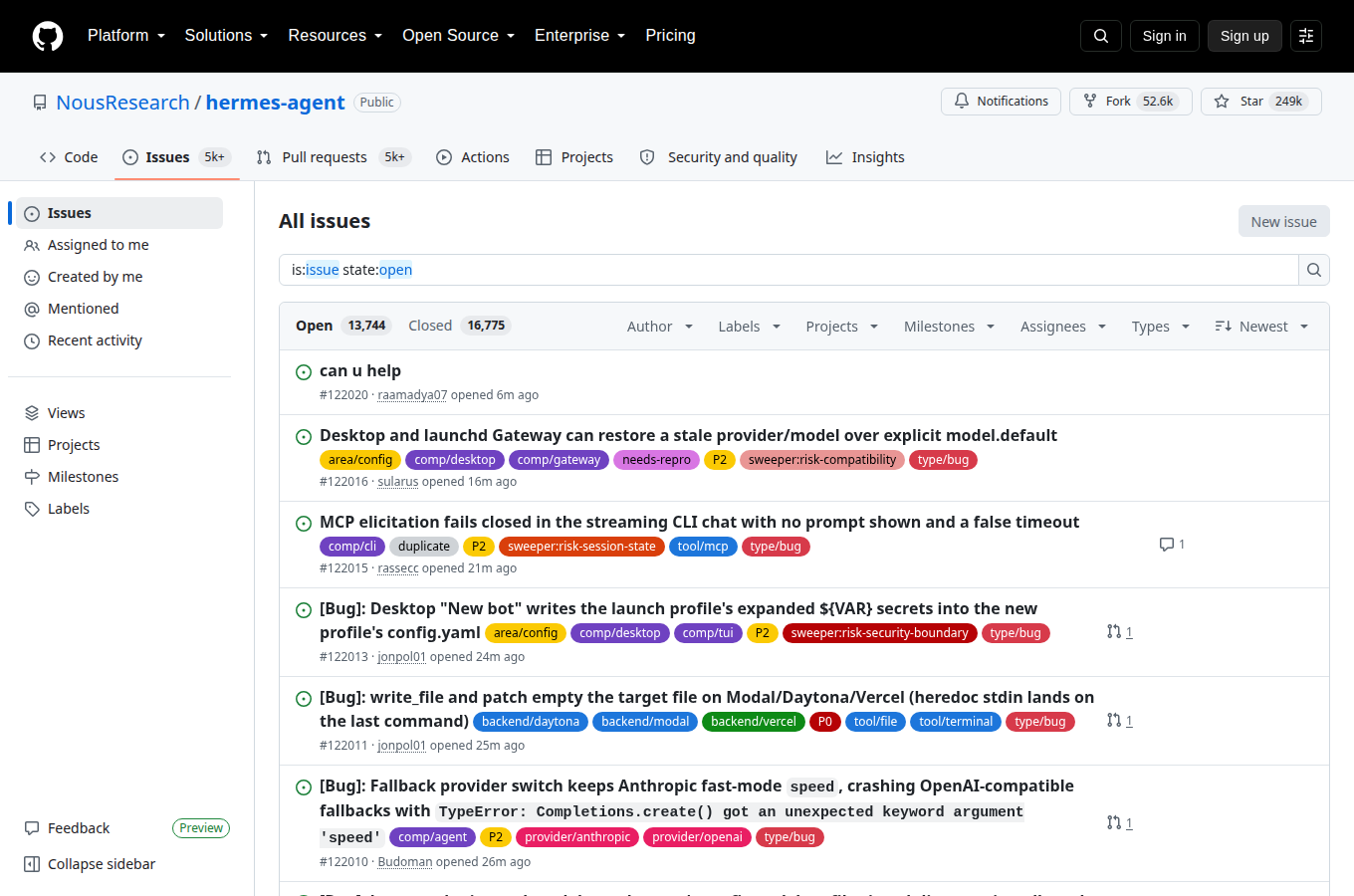1354x896 pixels.
Task: Show Closed issues tab
Action: 459,326
